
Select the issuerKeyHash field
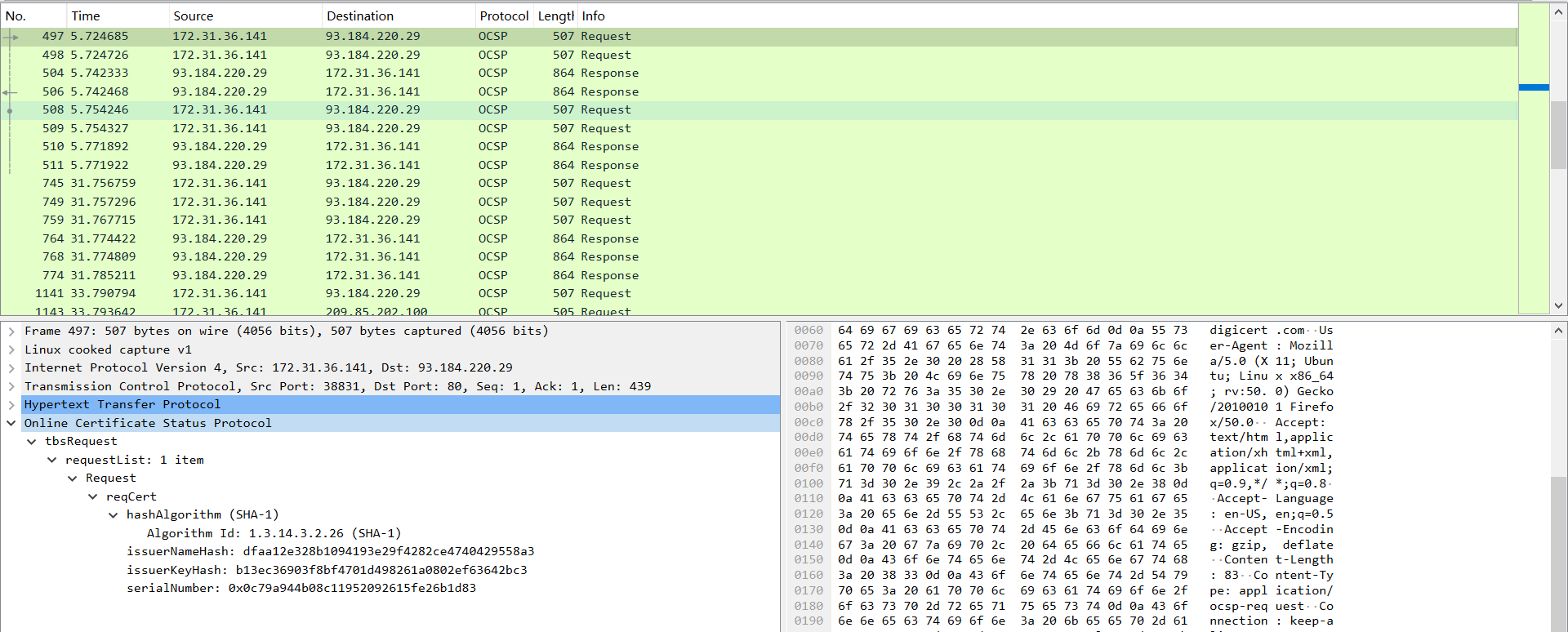tap(327, 570)
